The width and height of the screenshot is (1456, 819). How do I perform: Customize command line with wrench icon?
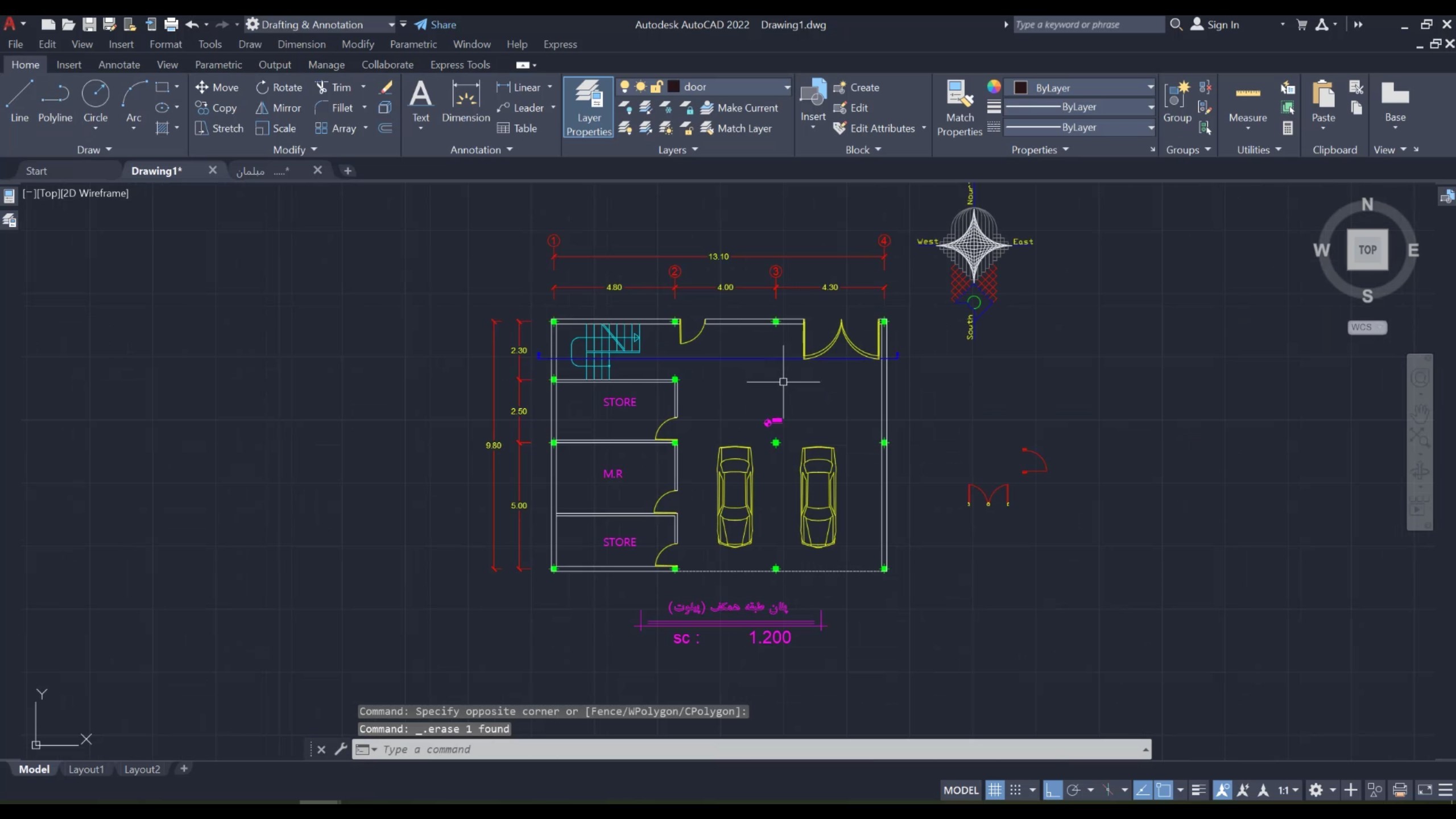click(x=341, y=749)
